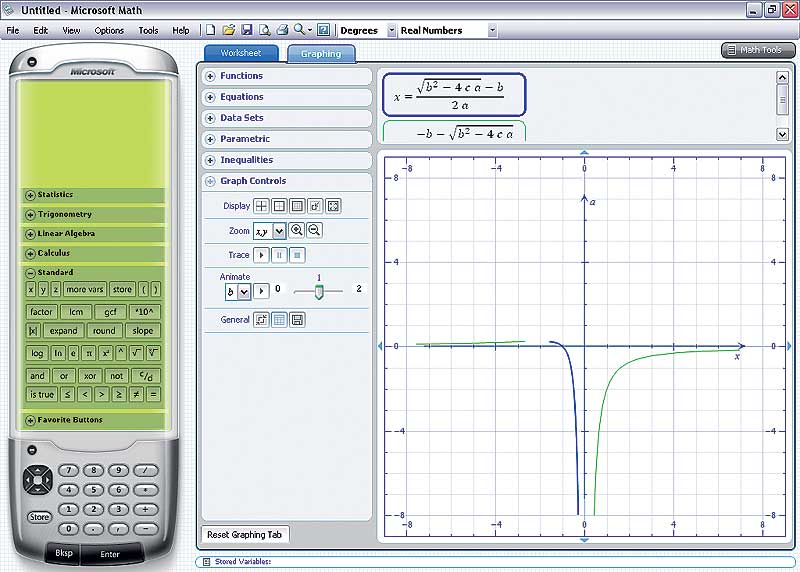
Task: Open the File menu
Action: click(x=12, y=31)
